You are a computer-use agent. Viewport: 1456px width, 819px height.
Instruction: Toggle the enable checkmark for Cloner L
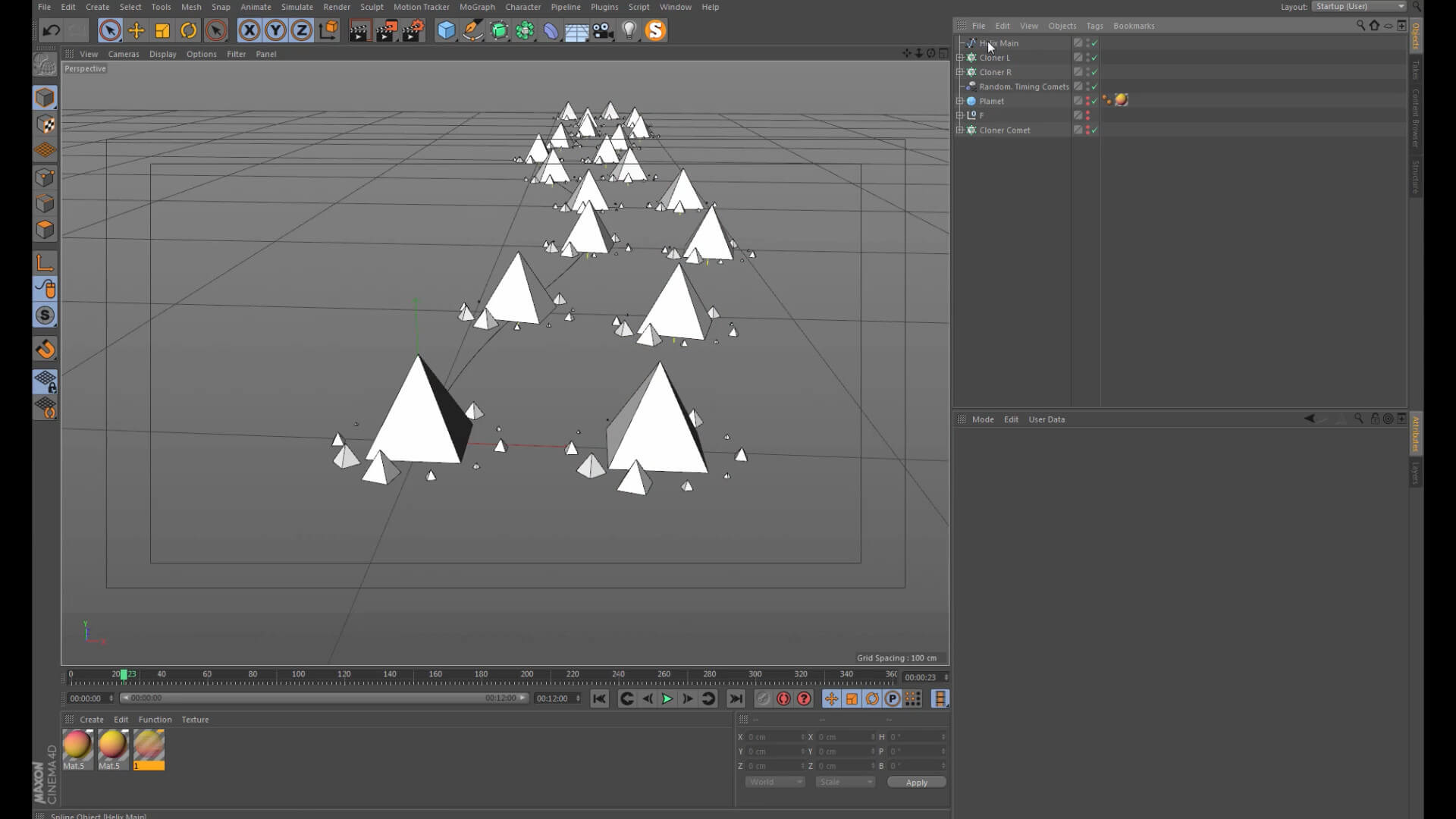point(1094,58)
